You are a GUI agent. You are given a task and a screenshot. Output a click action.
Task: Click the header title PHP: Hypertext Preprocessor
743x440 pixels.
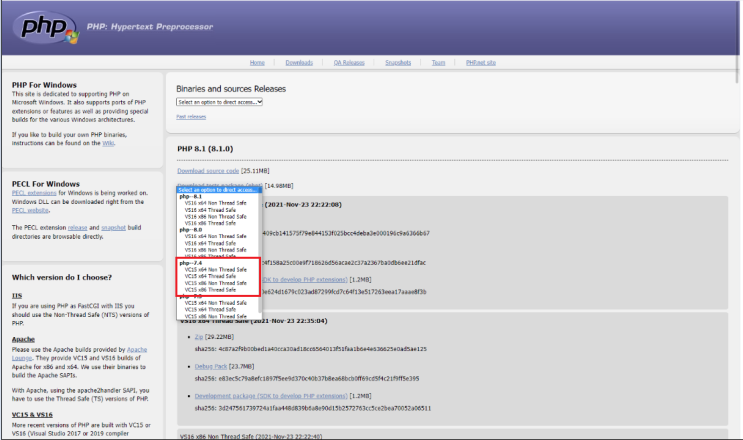click(x=150, y=27)
